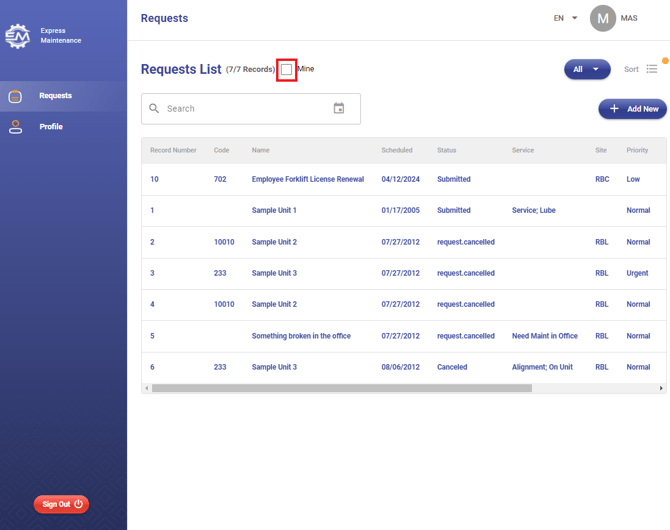
Task: Click the Requests sidebar icon
Action: pyautogui.click(x=15, y=96)
